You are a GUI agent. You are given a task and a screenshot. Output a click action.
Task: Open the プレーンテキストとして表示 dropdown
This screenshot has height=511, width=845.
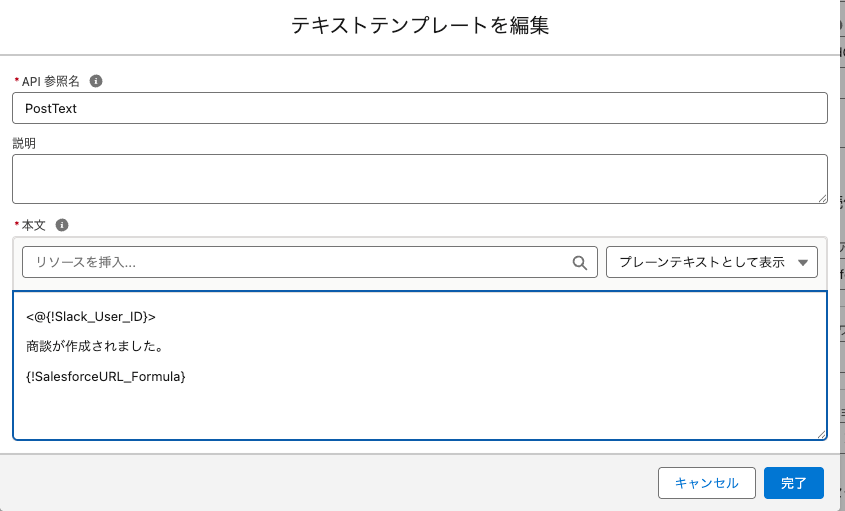(x=712, y=262)
